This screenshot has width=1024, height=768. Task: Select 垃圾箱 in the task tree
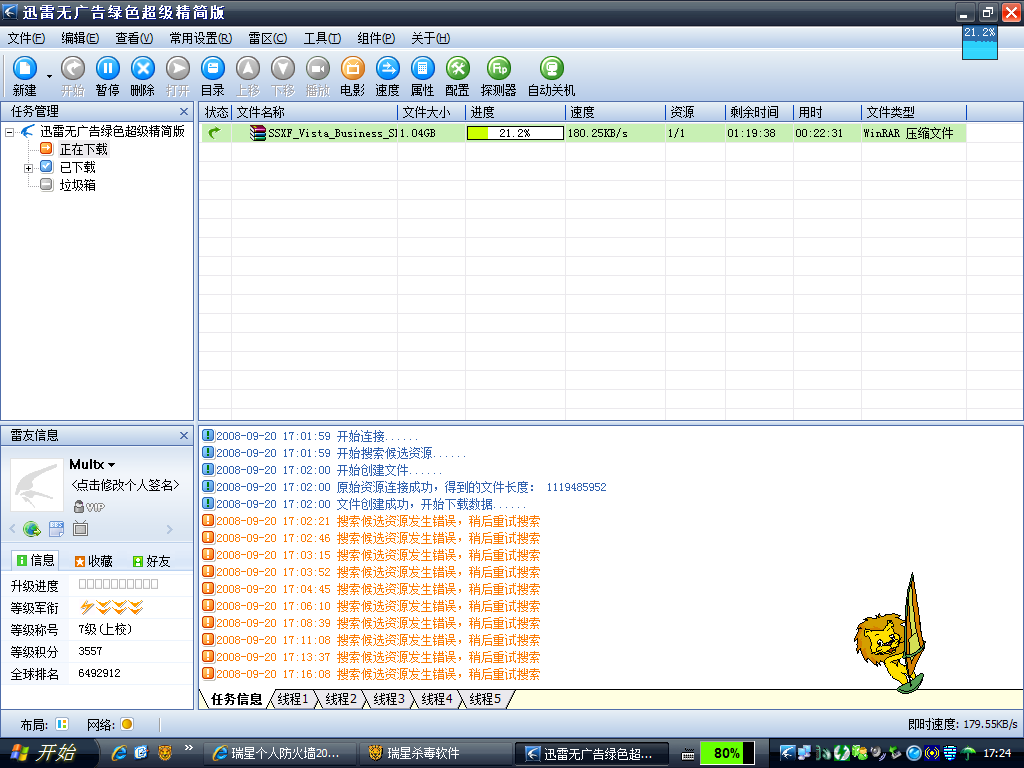[77, 185]
